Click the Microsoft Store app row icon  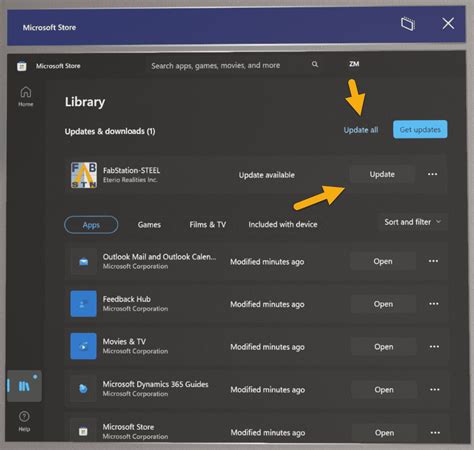[x=83, y=431]
